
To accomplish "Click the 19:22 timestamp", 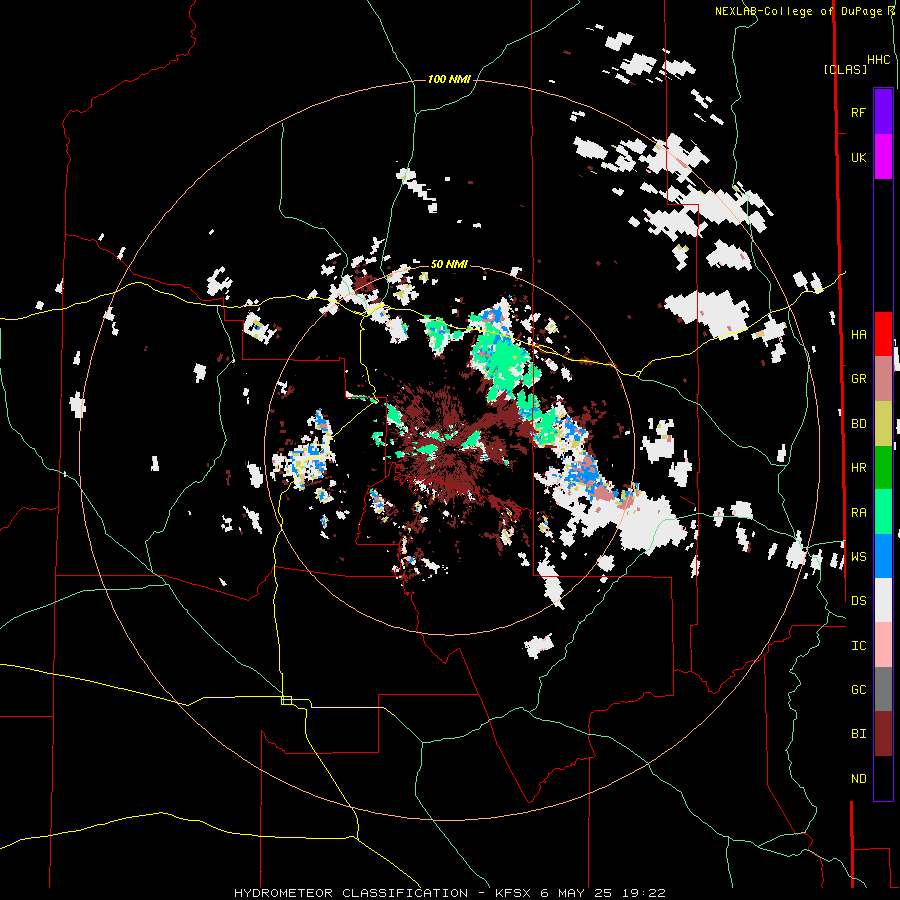I will tap(646, 893).
